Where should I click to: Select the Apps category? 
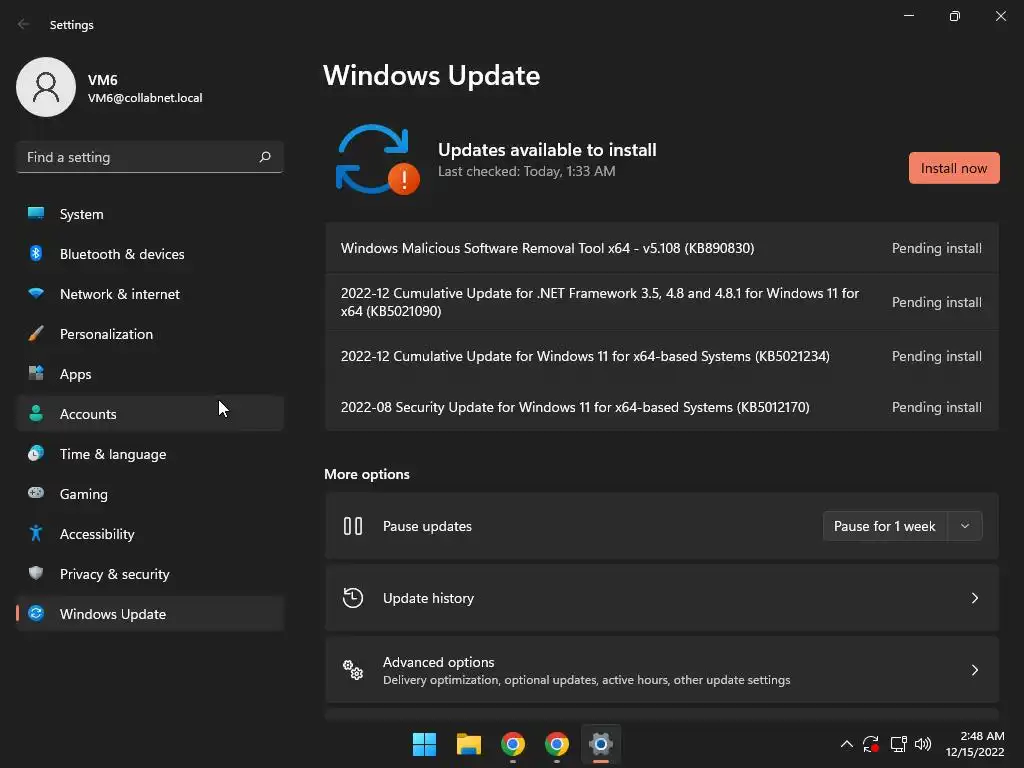click(x=150, y=373)
